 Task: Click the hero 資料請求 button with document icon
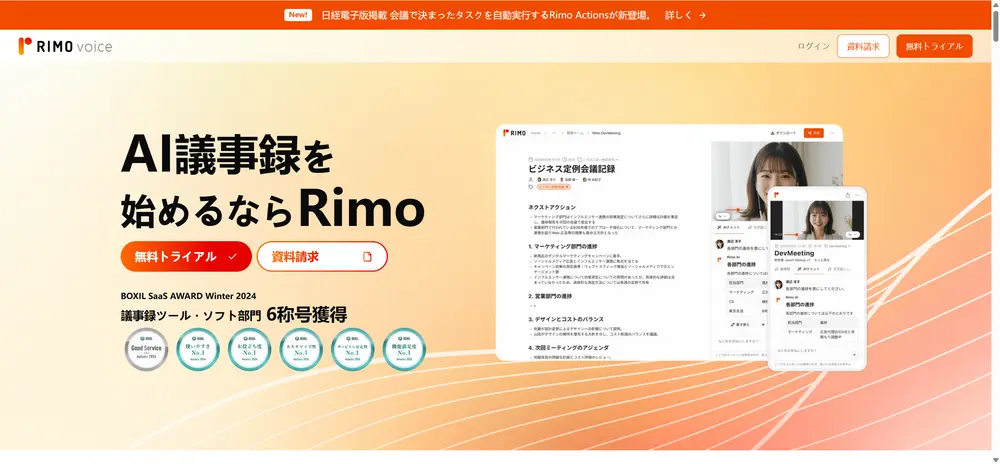coord(322,256)
